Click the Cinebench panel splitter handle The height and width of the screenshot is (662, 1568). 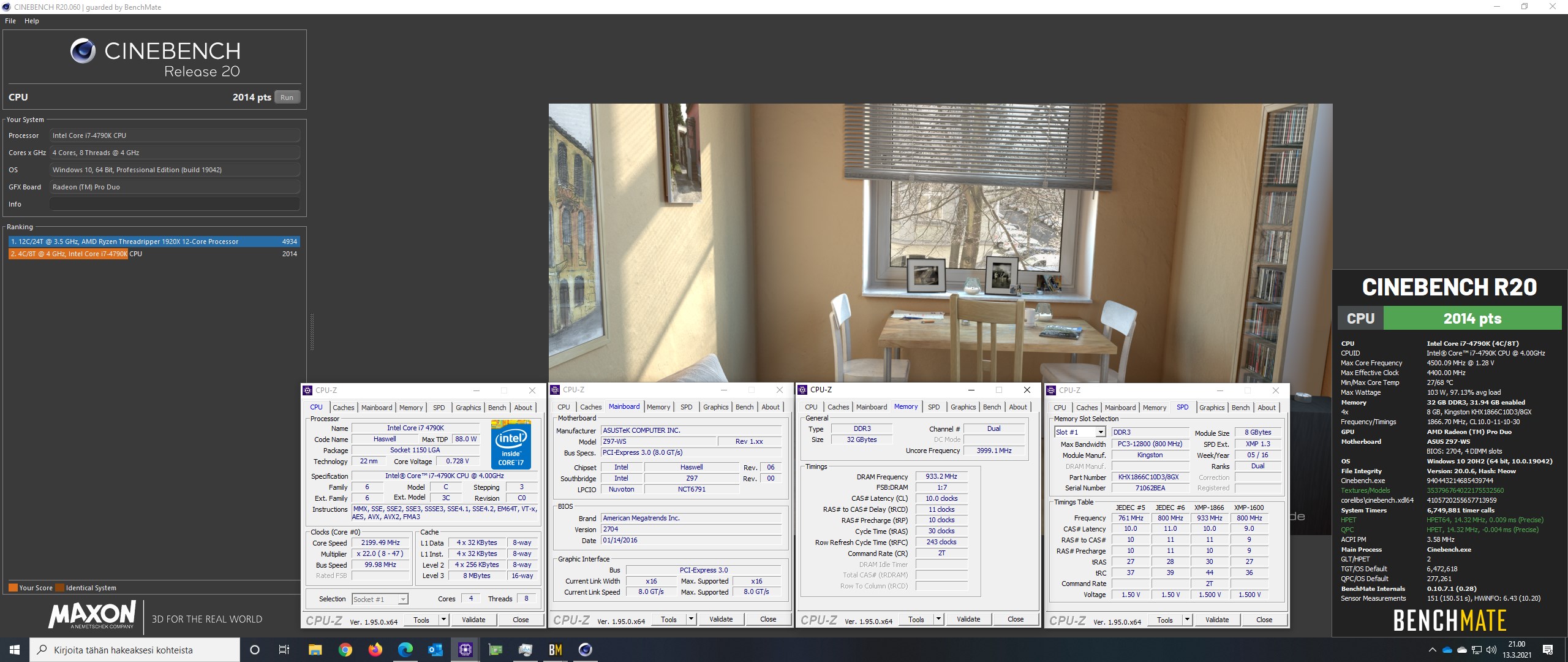tap(312, 332)
